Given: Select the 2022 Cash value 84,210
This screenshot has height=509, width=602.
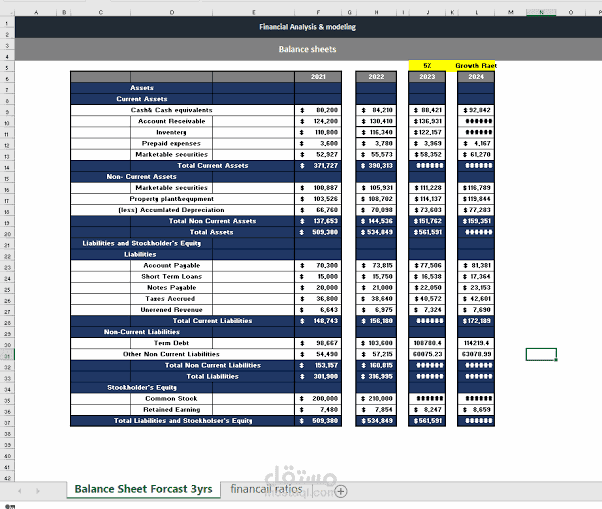Looking at the screenshot, I should coord(376,110).
